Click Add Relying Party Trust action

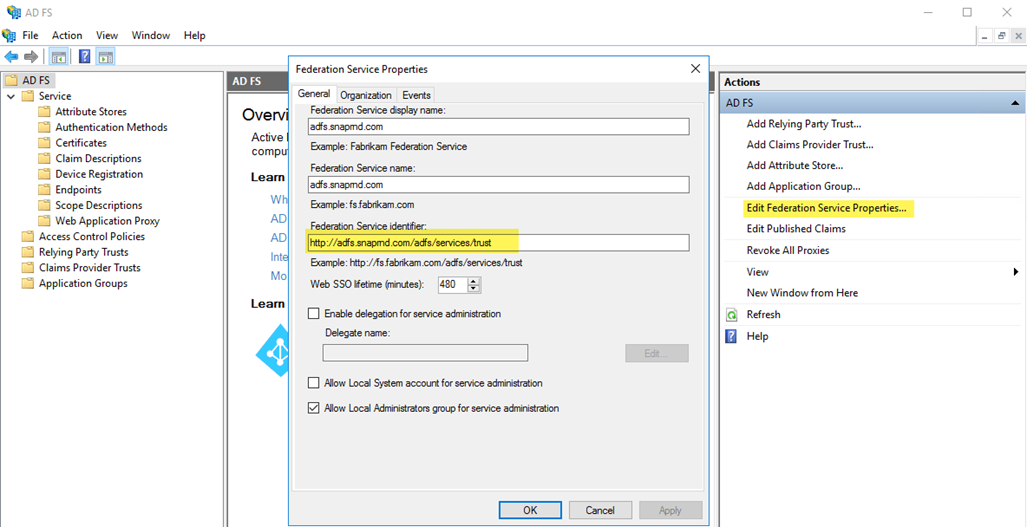pos(804,124)
